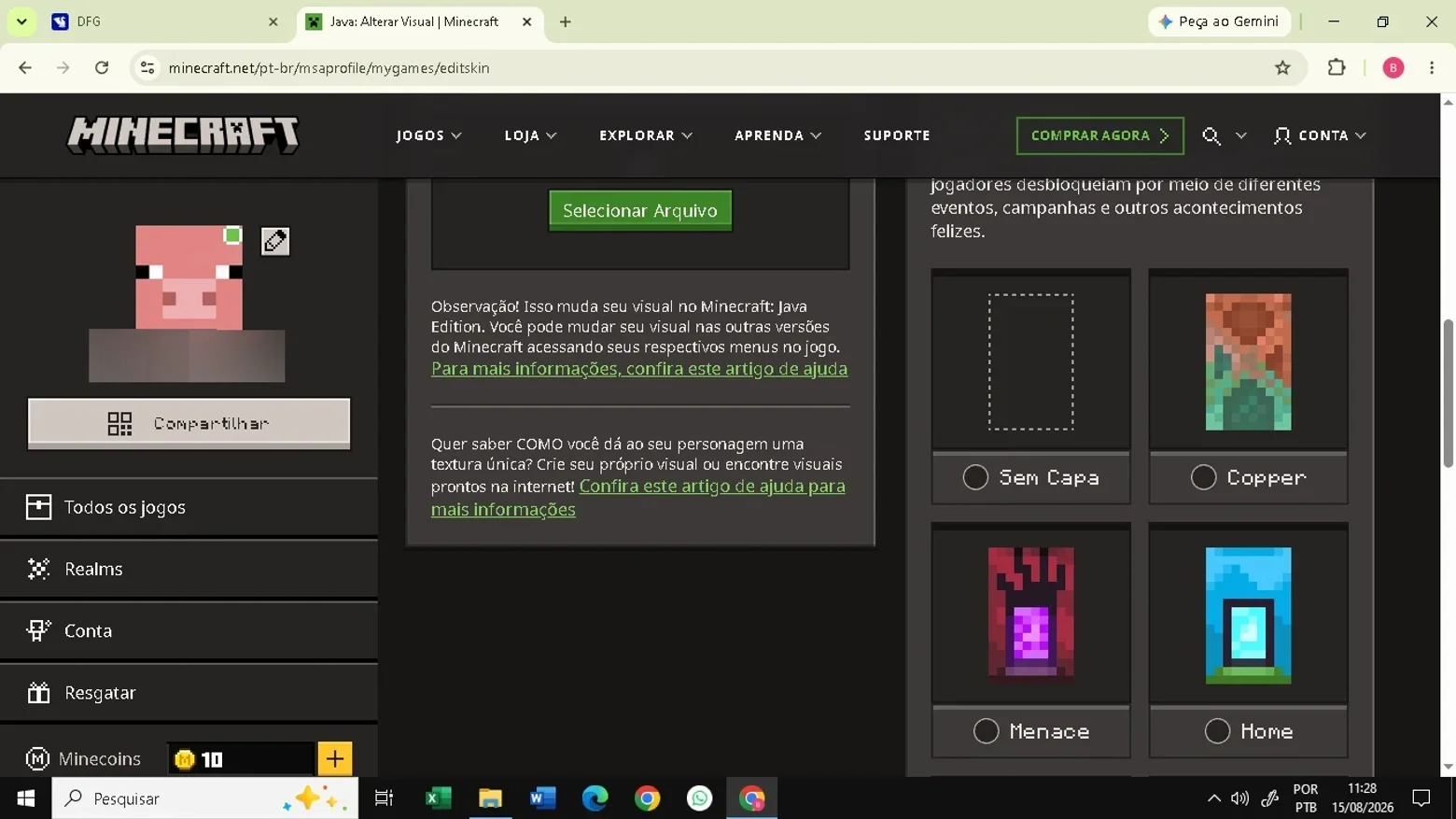Viewport: 1456px width, 819px height.
Task: Click the Minecoins M icon
Action: pyautogui.click(x=37, y=758)
